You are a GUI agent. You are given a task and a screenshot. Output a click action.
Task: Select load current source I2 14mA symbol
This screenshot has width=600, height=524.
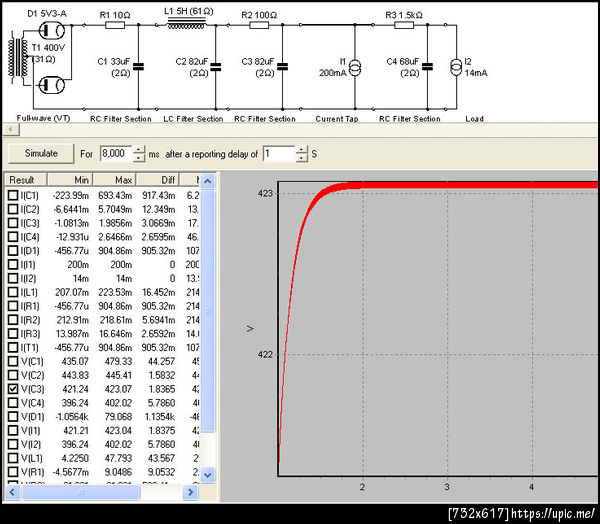456,68
